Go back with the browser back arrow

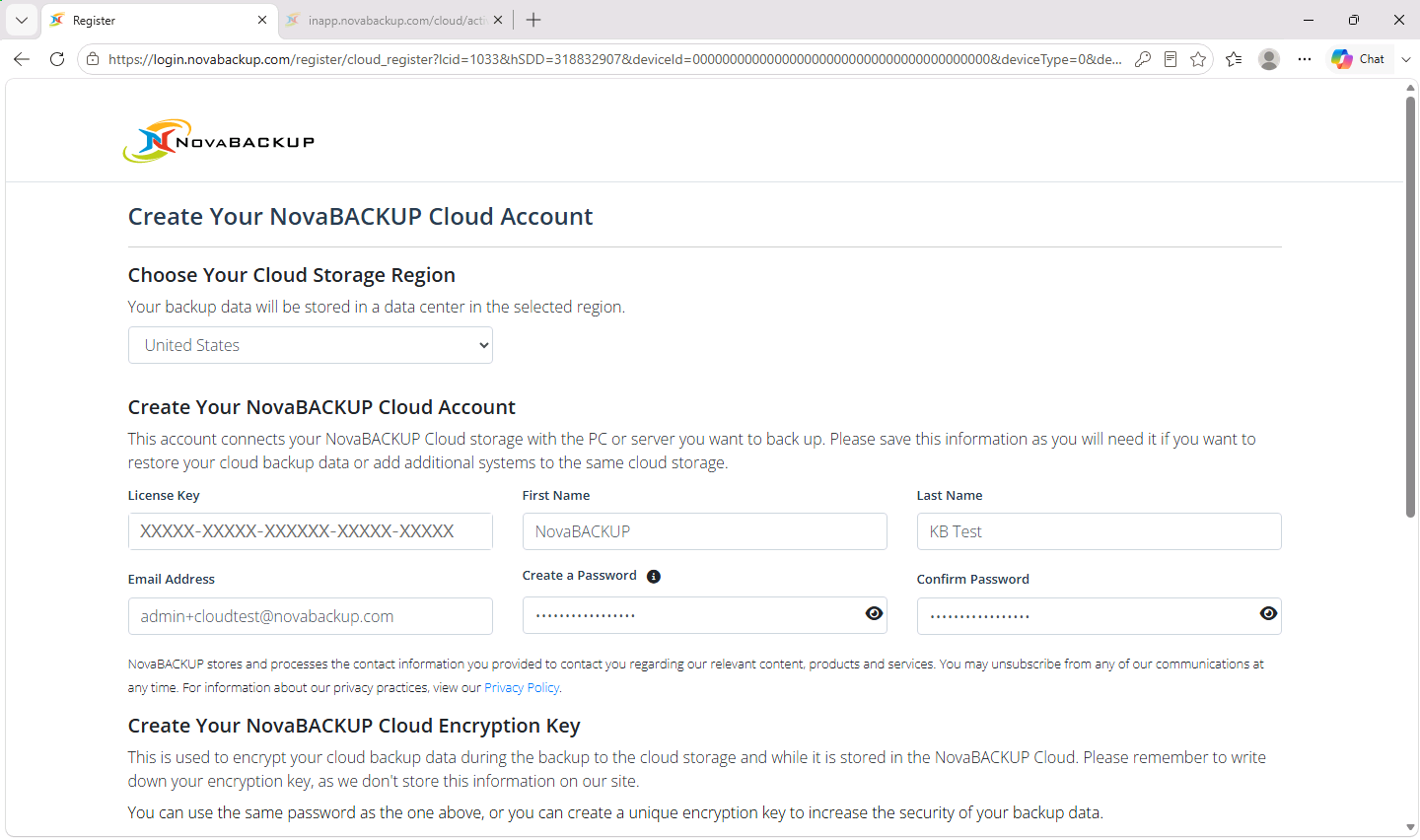point(22,59)
